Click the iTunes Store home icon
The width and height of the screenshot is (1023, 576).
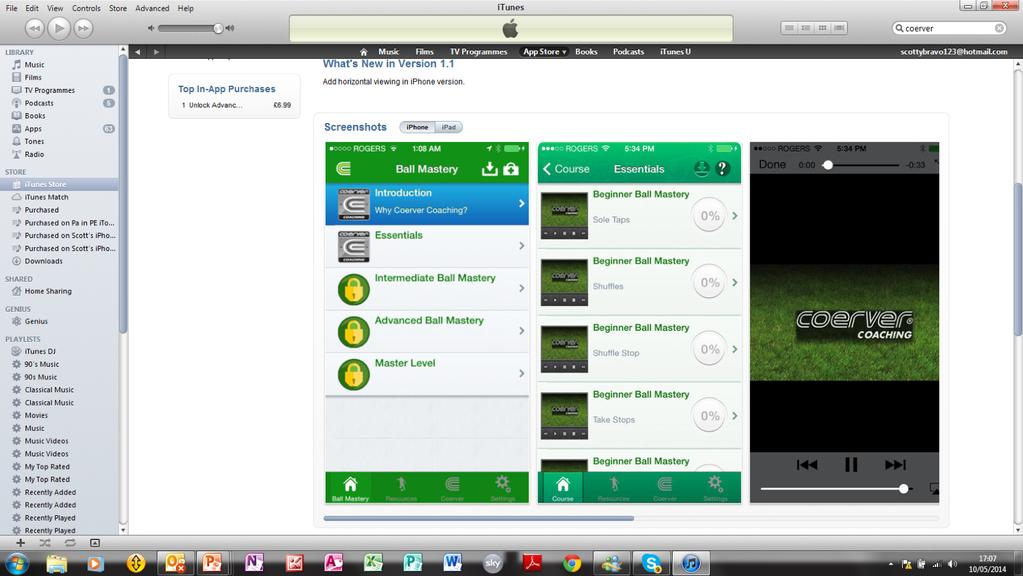pos(363,52)
